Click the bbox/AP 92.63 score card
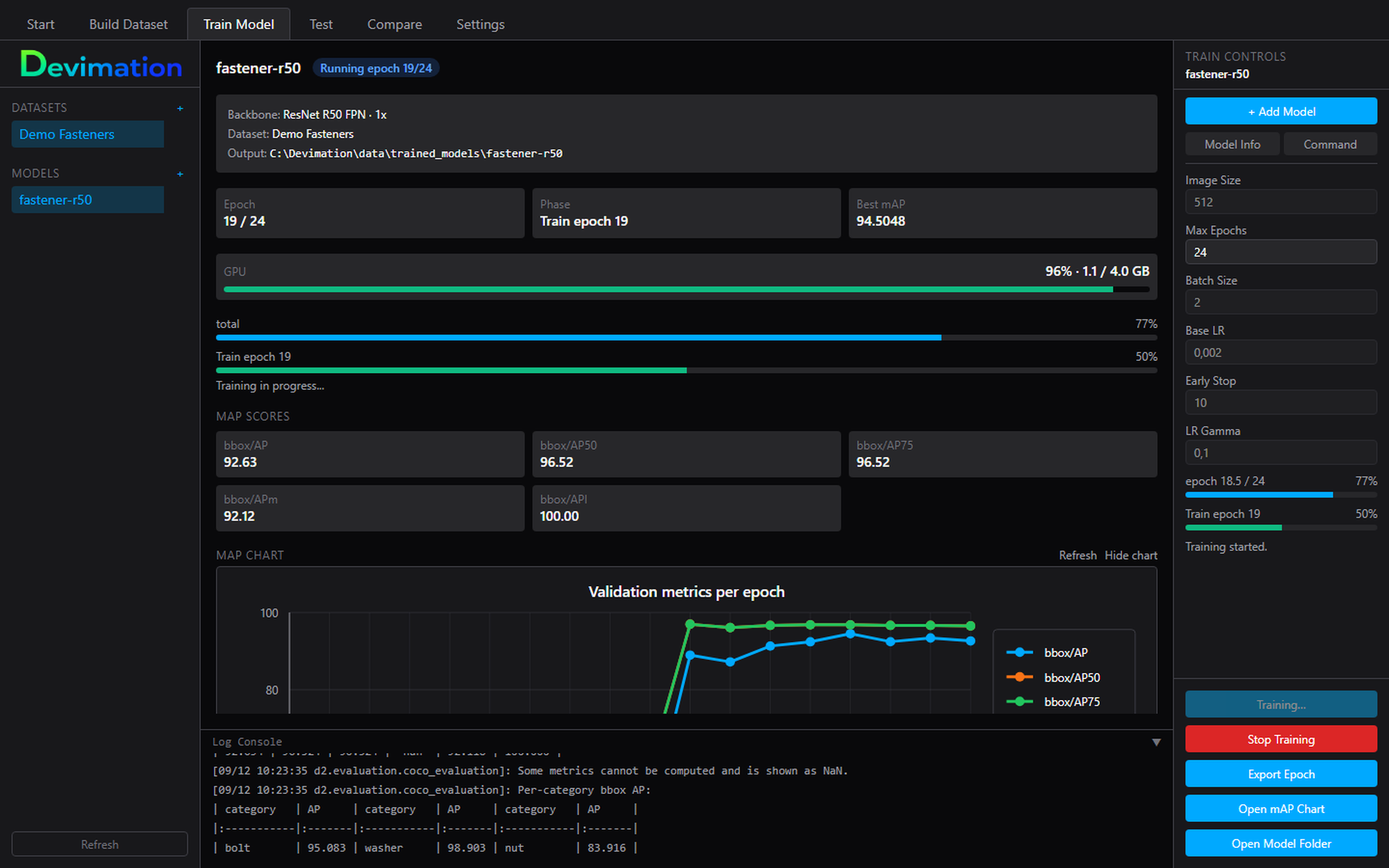The height and width of the screenshot is (868, 1389). 370,454
